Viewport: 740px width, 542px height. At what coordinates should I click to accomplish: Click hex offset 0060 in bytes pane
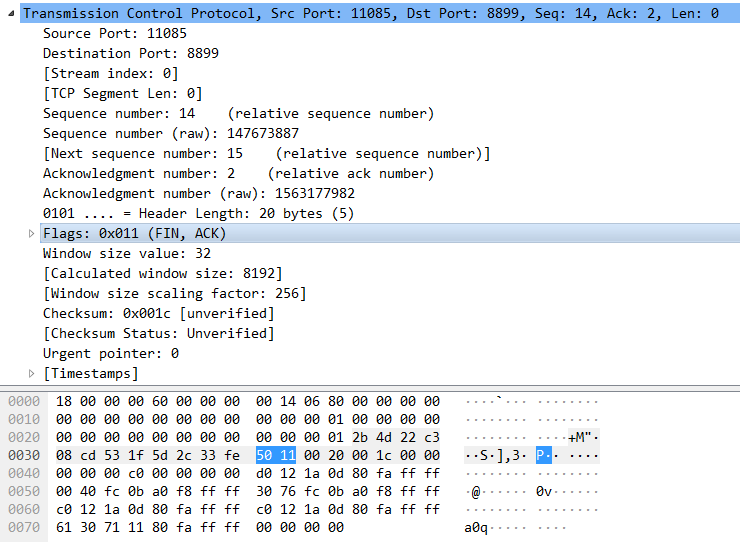[x=24, y=509]
